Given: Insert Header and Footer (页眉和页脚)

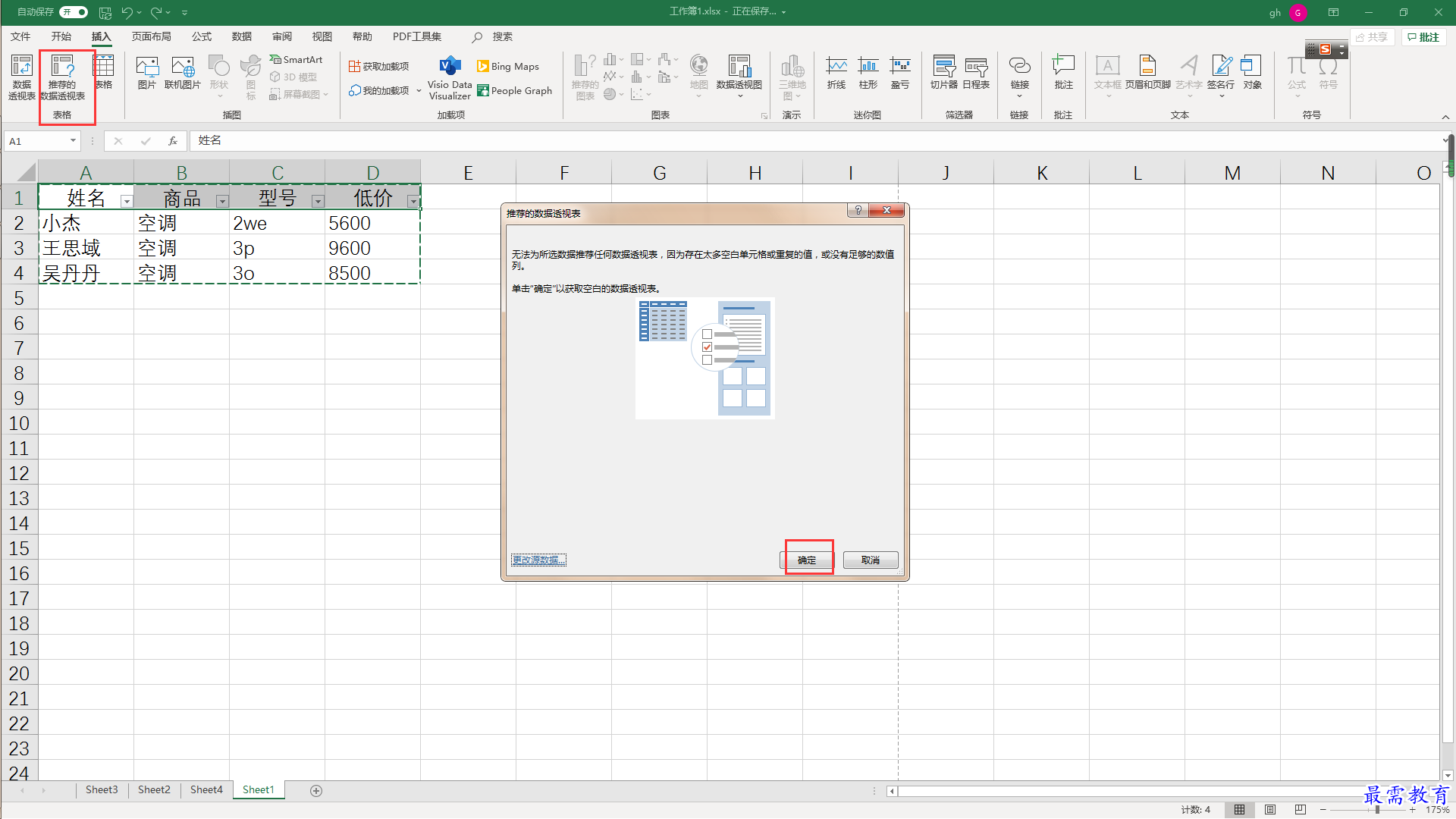Looking at the screenshot, I should [x=1148, y=72].
